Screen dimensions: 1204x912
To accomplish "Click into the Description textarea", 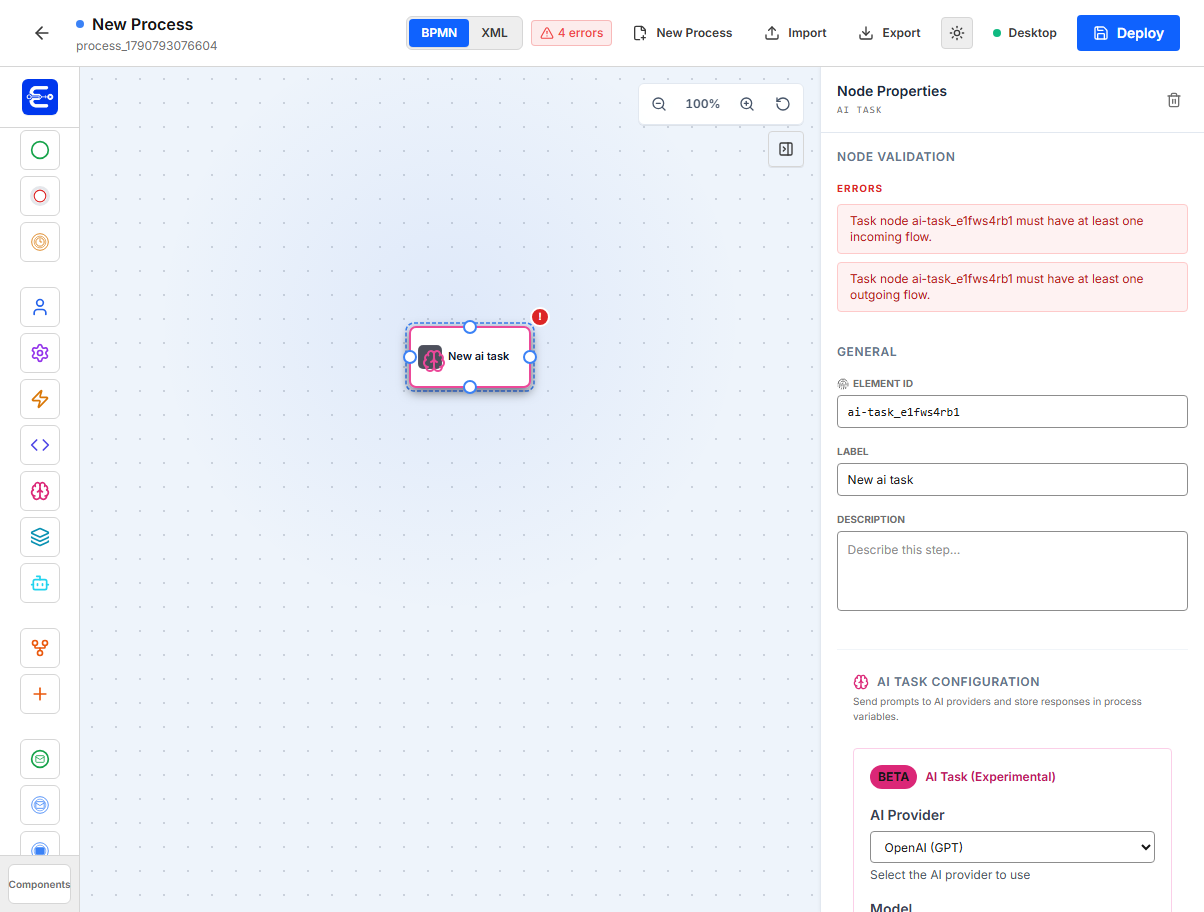I will [x=1012, y=571].
